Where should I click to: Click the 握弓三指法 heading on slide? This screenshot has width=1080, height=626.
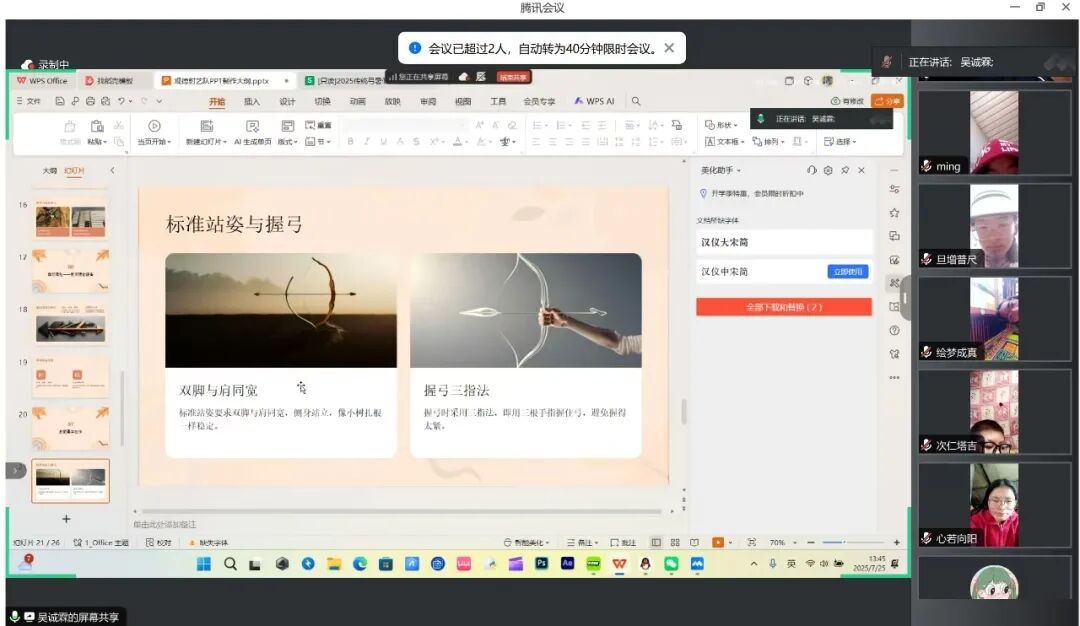pyautogui.click(x=457, y=390)
